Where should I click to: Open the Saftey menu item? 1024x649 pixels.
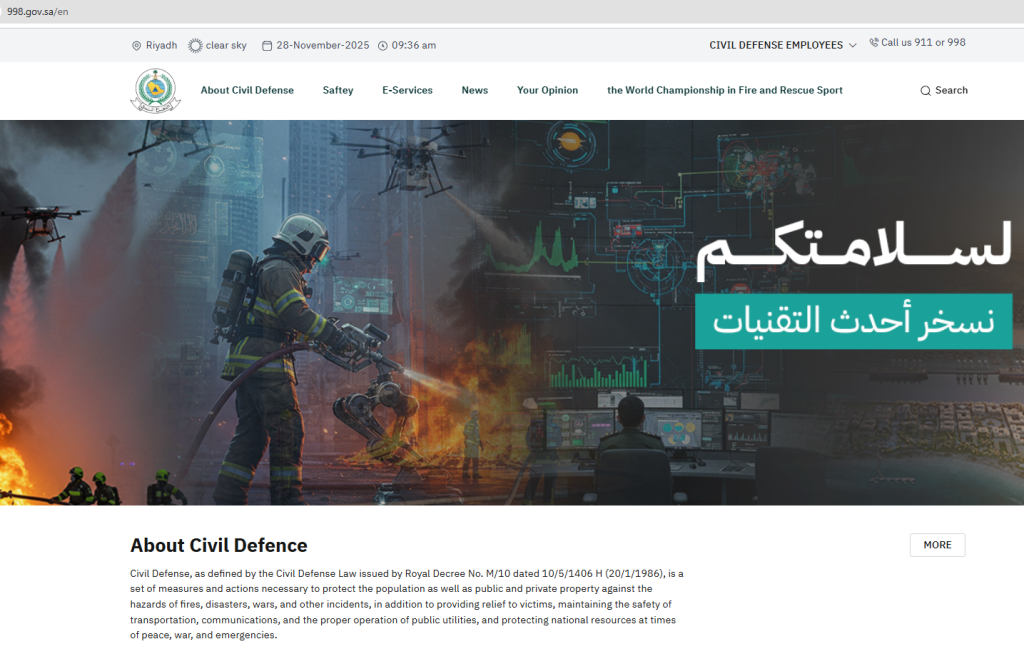(x=338, y=90)
